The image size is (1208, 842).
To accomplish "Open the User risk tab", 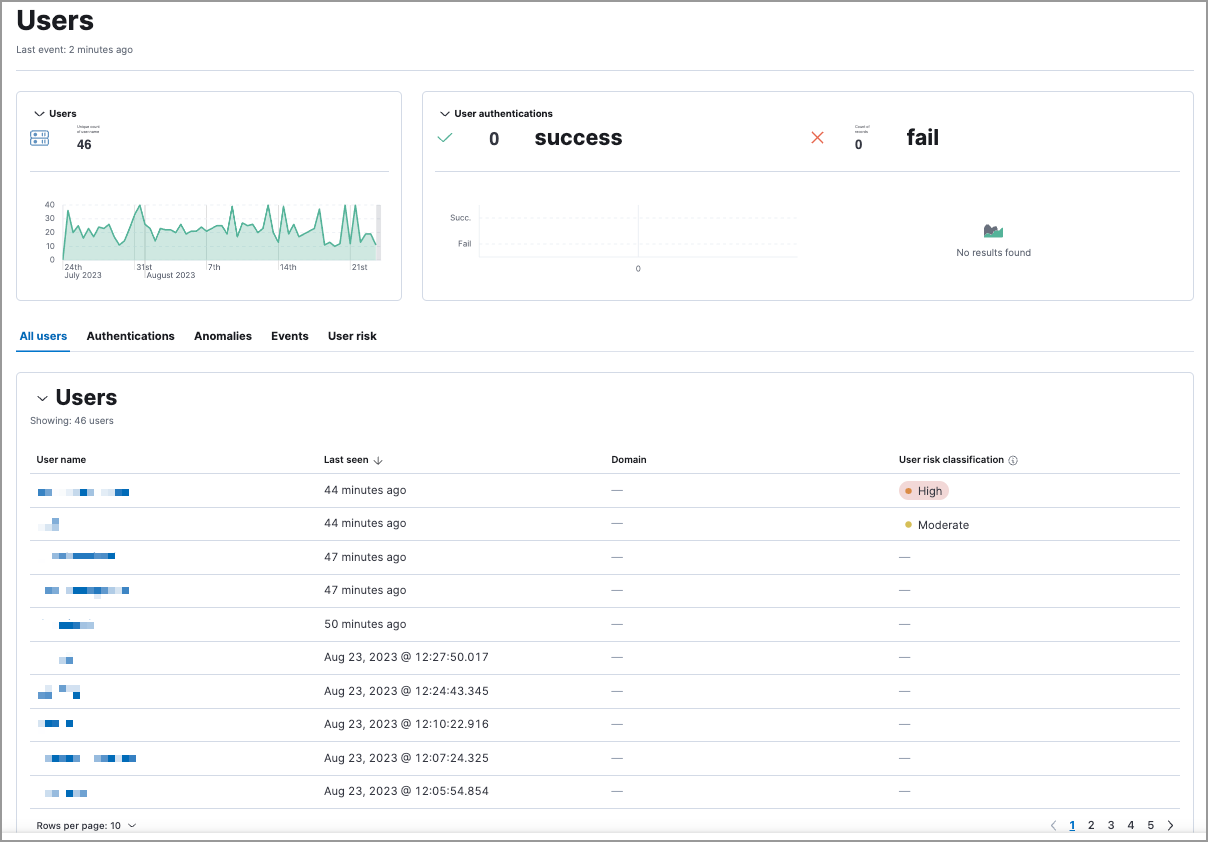I will tap(352, 336).
